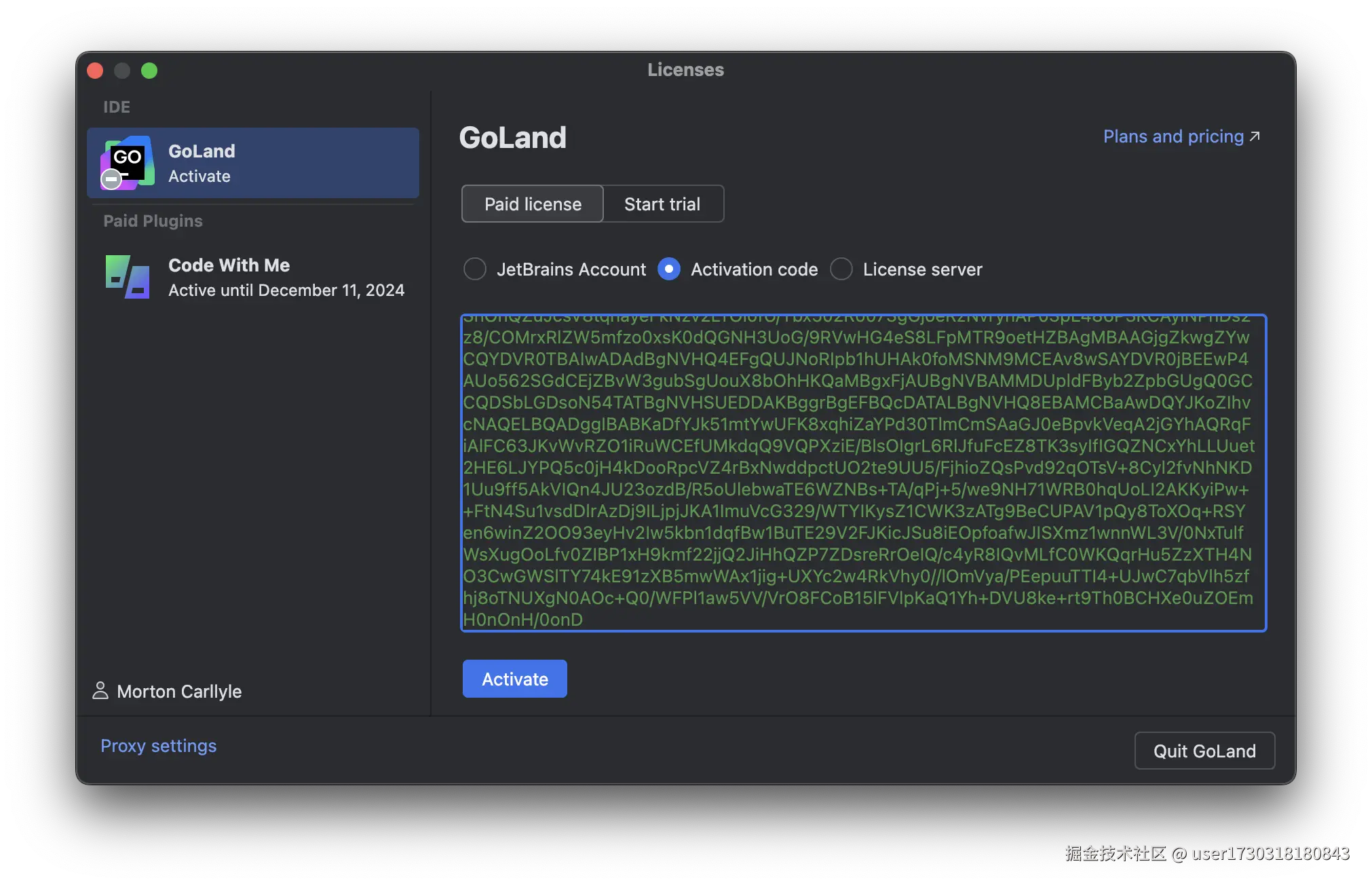Click the activation code line starting with CQYDVR0TBAIw
The width and height of the screenshot is (1372, 885).
856,359
